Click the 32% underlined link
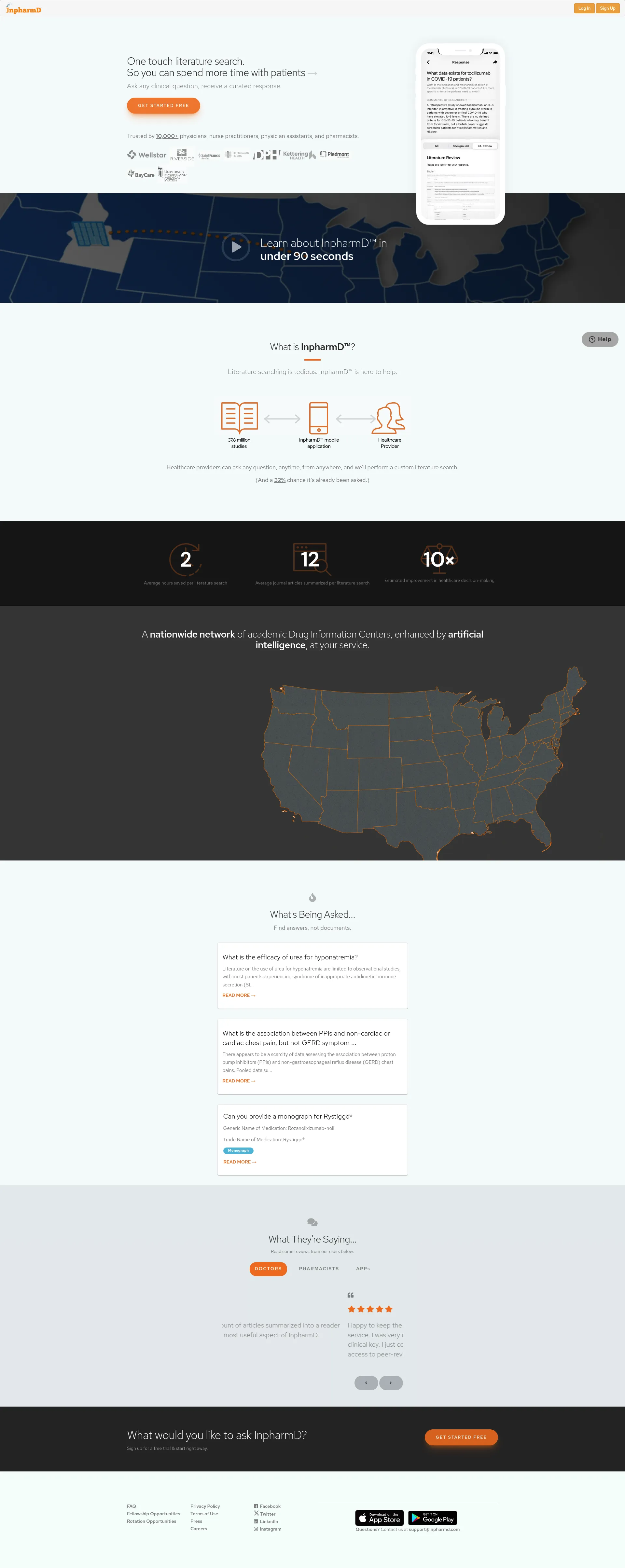The height and width of the screenshot is (1568, 625). point(280,480)
